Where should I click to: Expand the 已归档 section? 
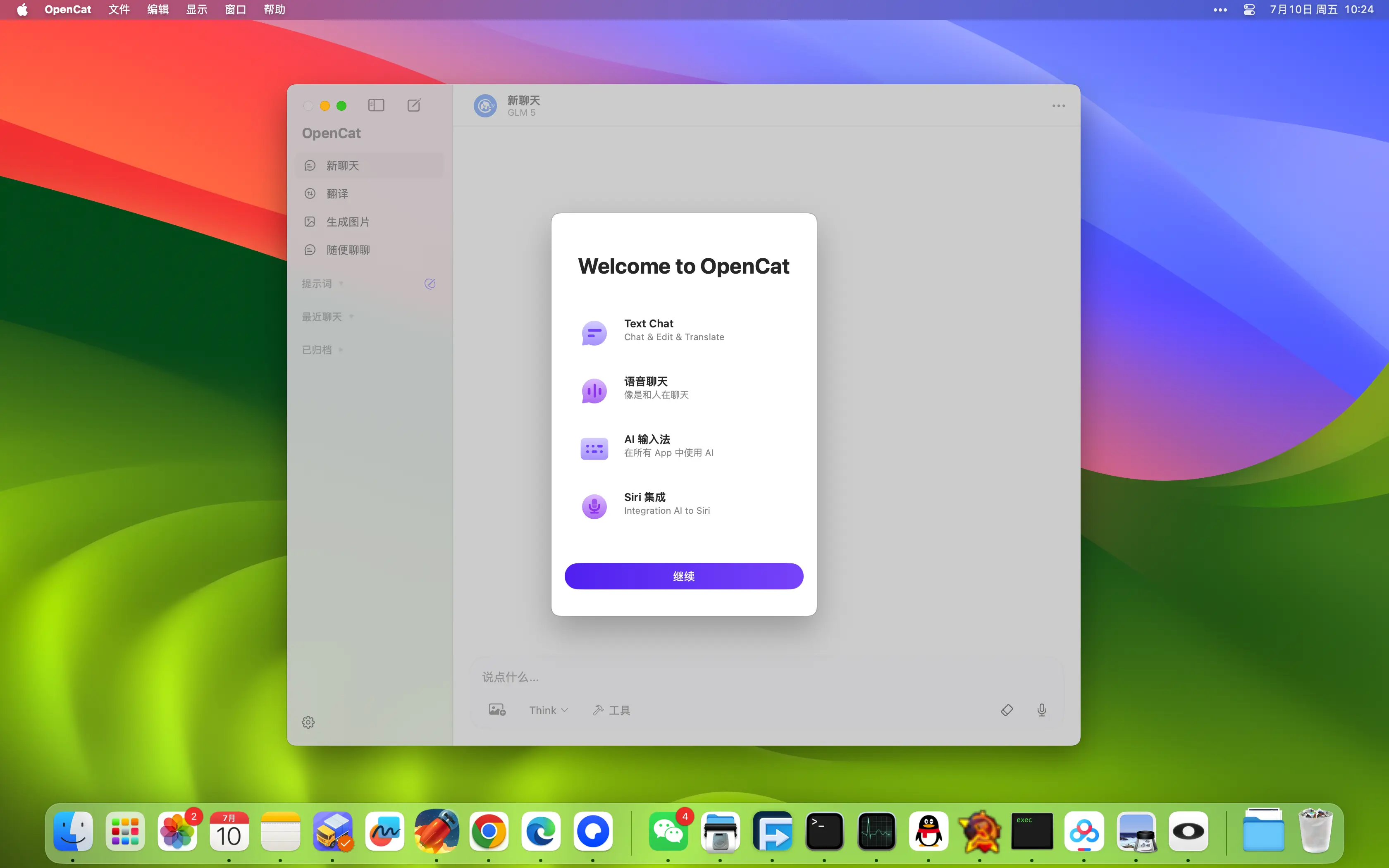point(322,350)
